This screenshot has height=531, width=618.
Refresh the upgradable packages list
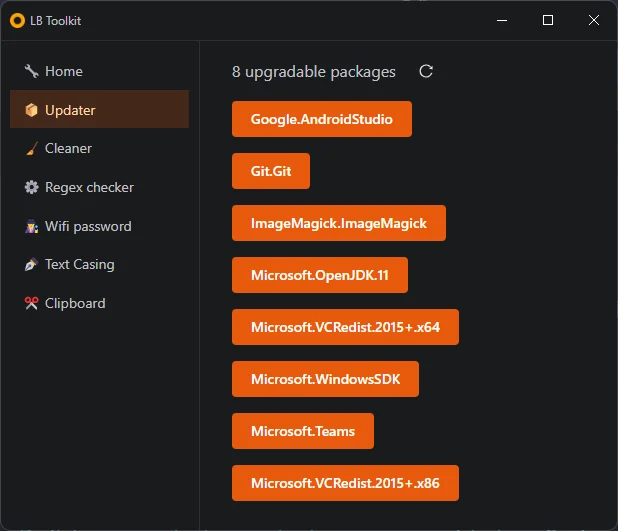pos(426,71)
